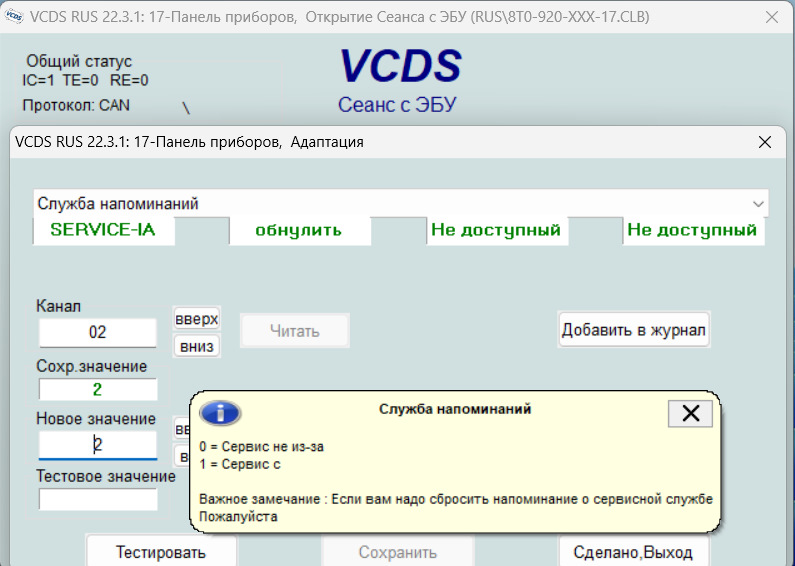The height and width of the screenshot is (566, 795).
Task: Click the Протокол: CAN text
Action: pos(76,105)
